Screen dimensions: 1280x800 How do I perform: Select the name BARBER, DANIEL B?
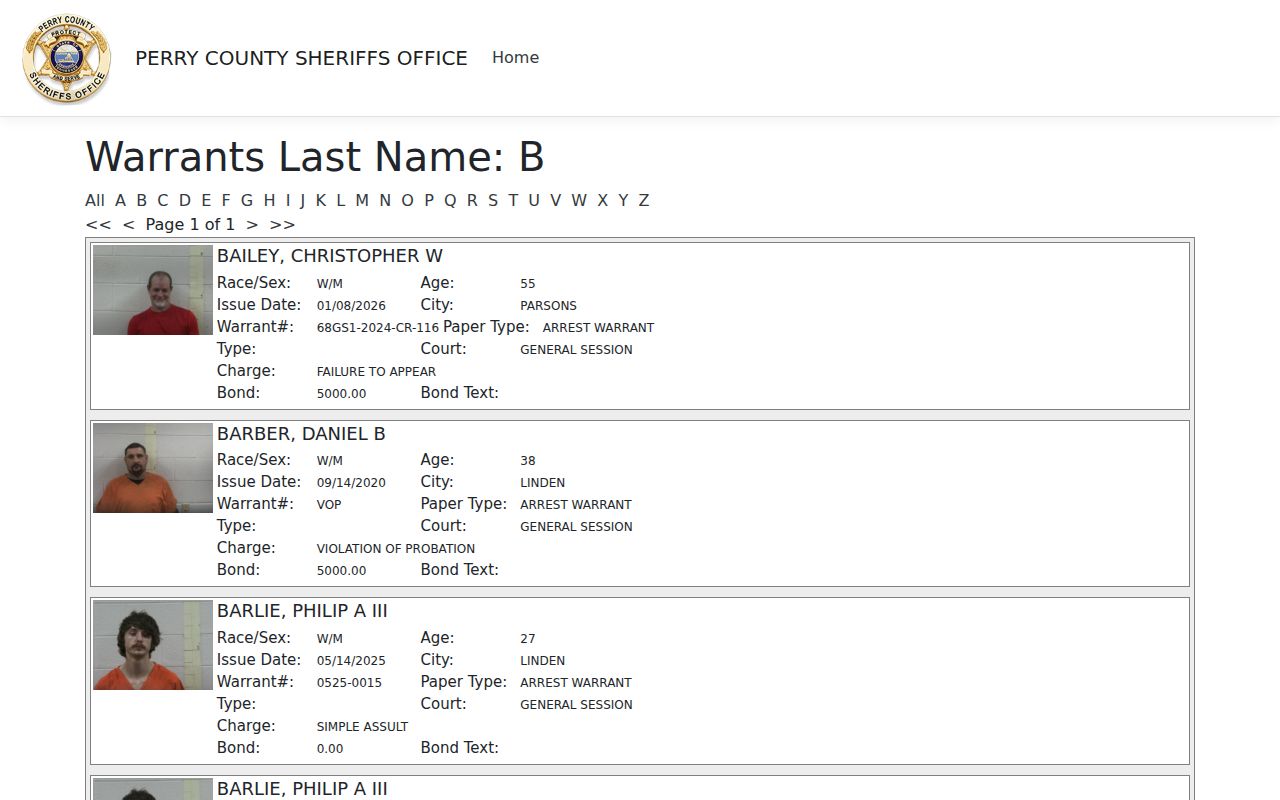(x=301, y=434)
